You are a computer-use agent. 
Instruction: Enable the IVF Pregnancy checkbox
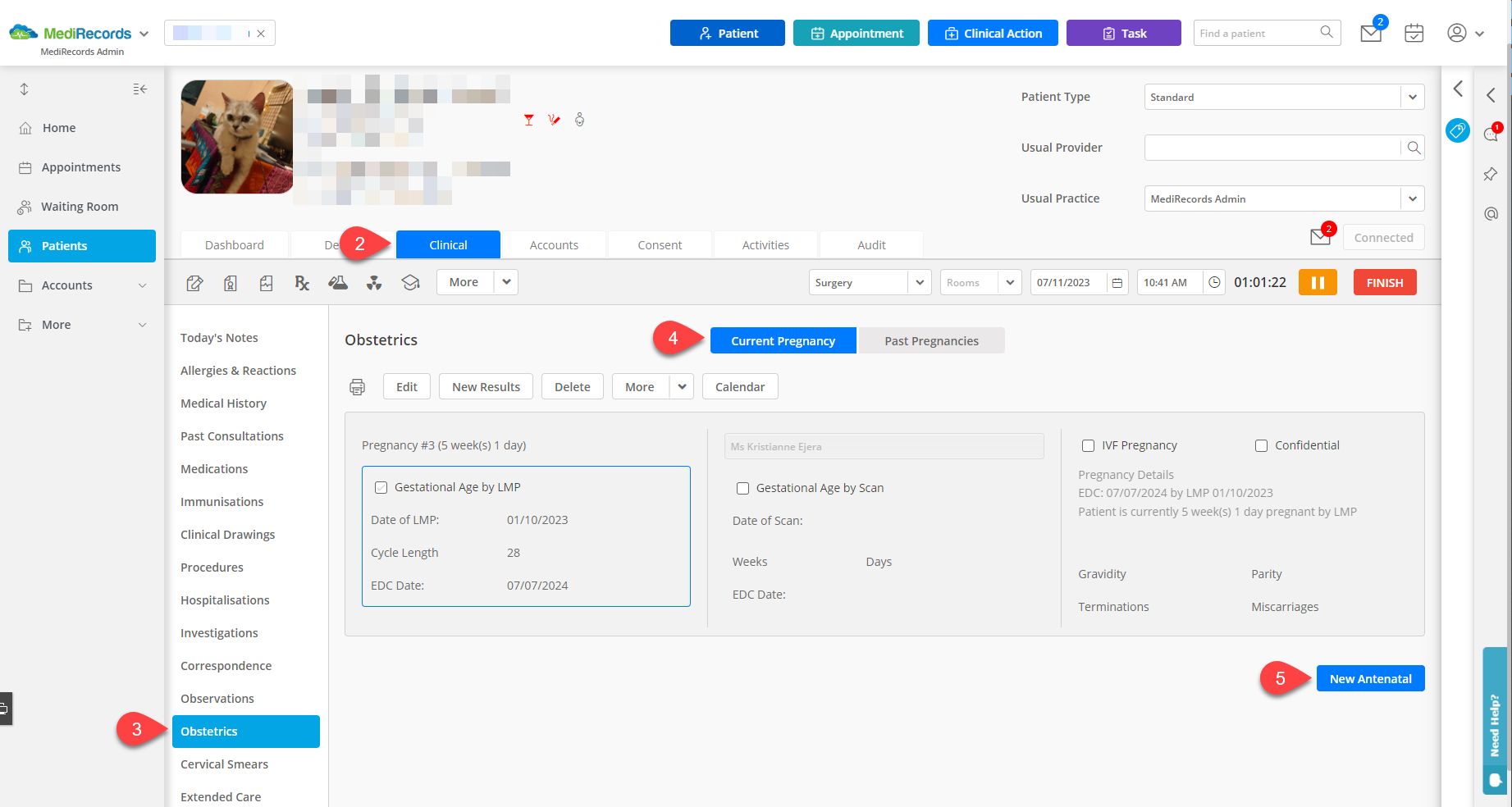click(x=1088, y=445)
